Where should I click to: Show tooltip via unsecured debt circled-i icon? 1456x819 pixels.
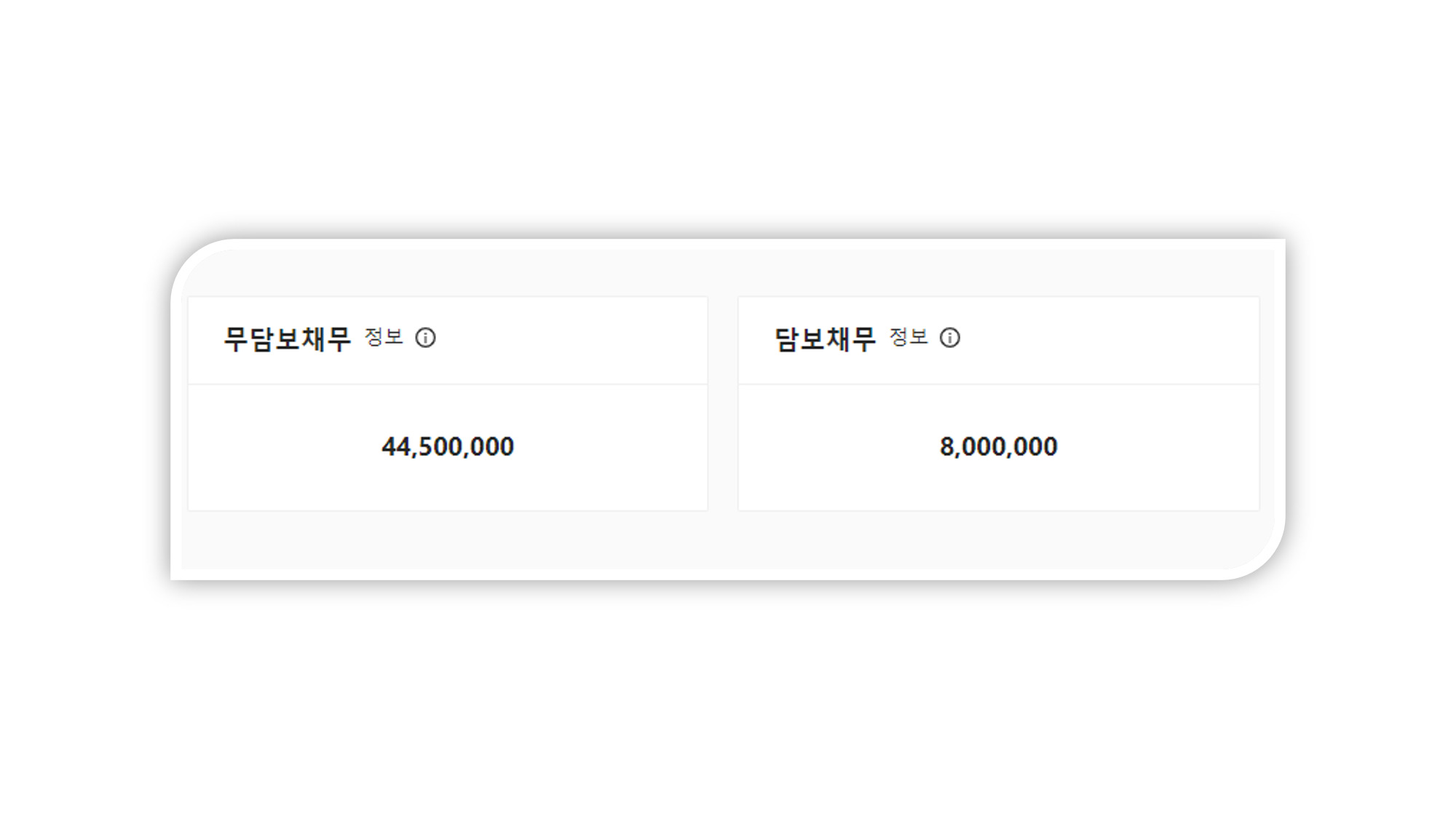pos(425,338)
